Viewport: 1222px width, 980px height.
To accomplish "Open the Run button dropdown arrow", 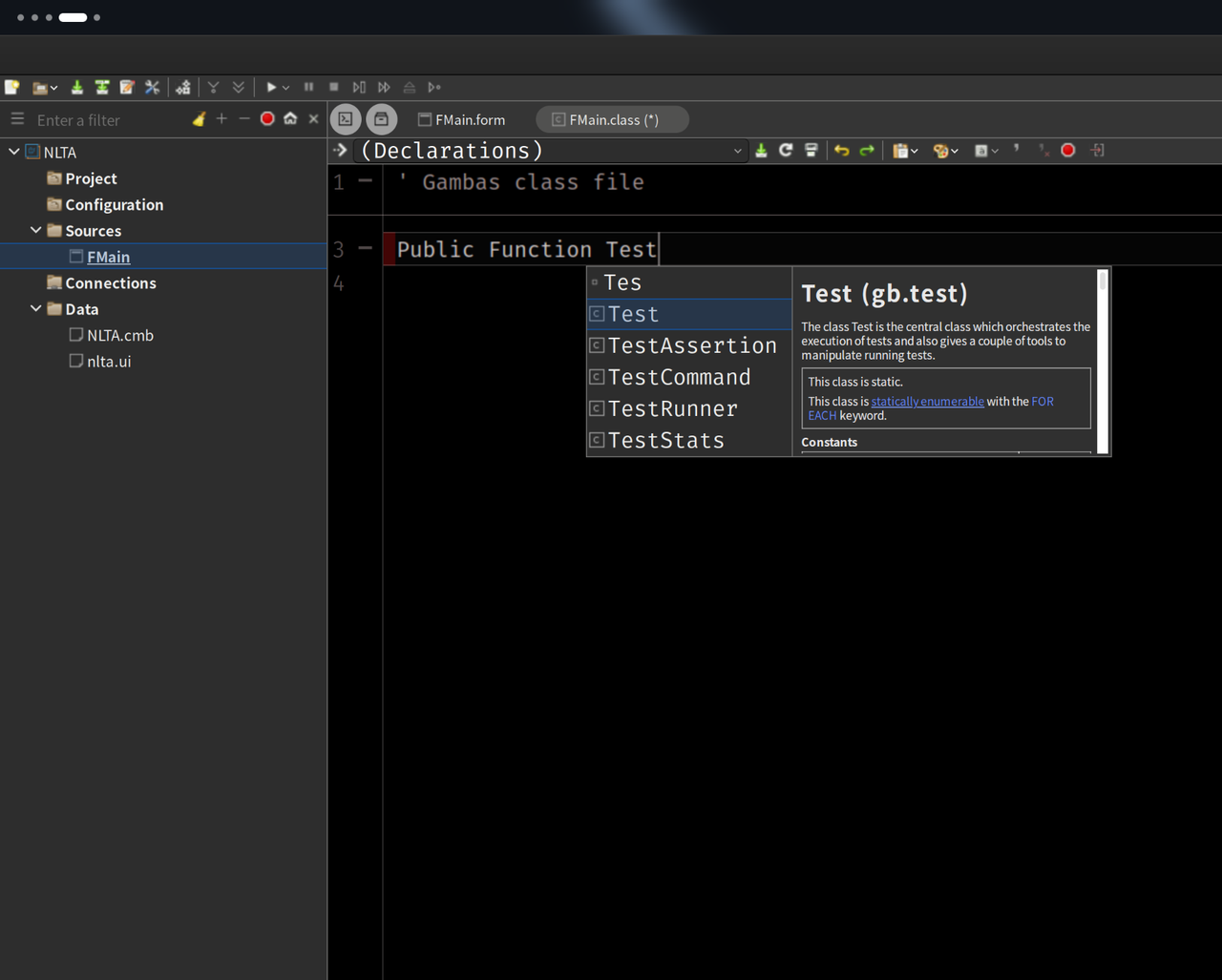I will [x=285, y=87].
